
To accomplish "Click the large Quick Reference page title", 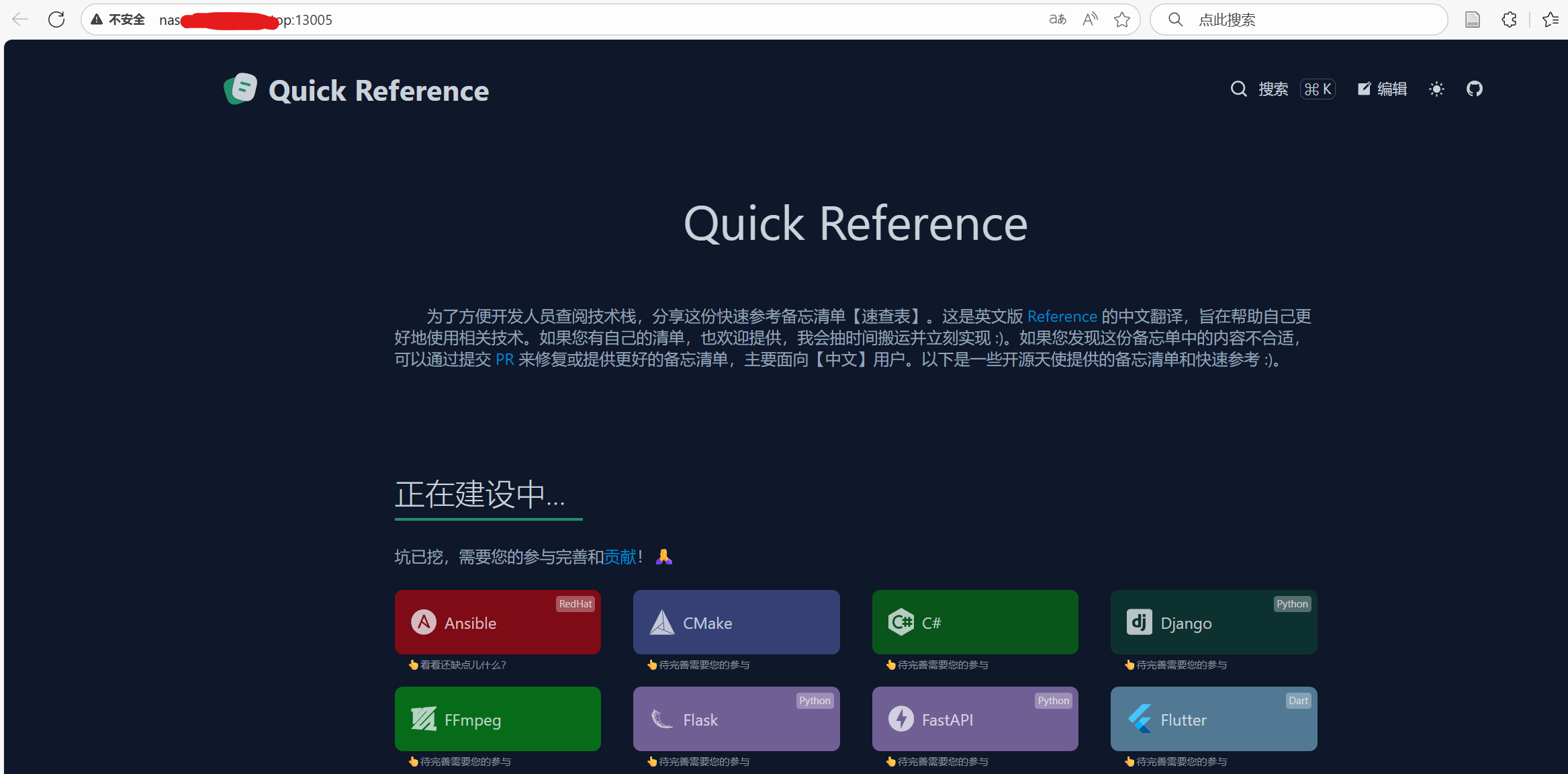I will point(856,224).
